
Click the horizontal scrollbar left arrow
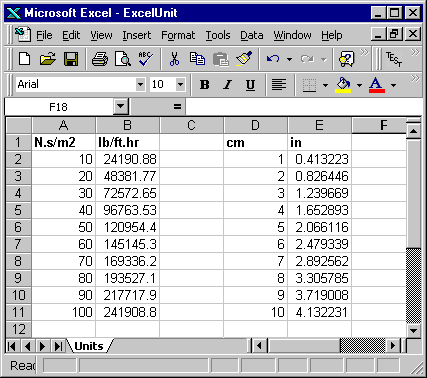click(259, 346)
